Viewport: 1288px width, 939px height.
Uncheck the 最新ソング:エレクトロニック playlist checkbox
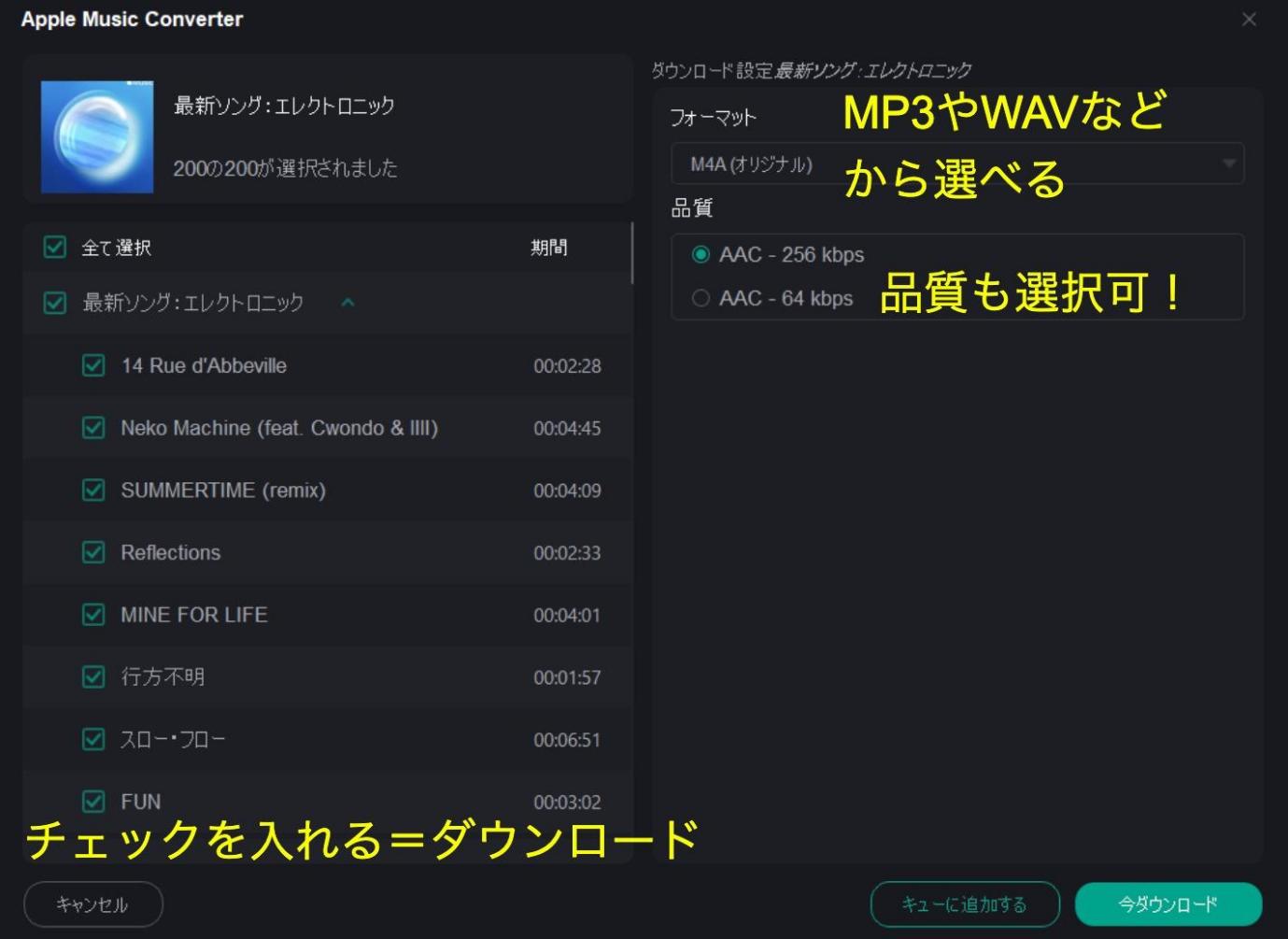pyautogui.click(x=55, y=303)
